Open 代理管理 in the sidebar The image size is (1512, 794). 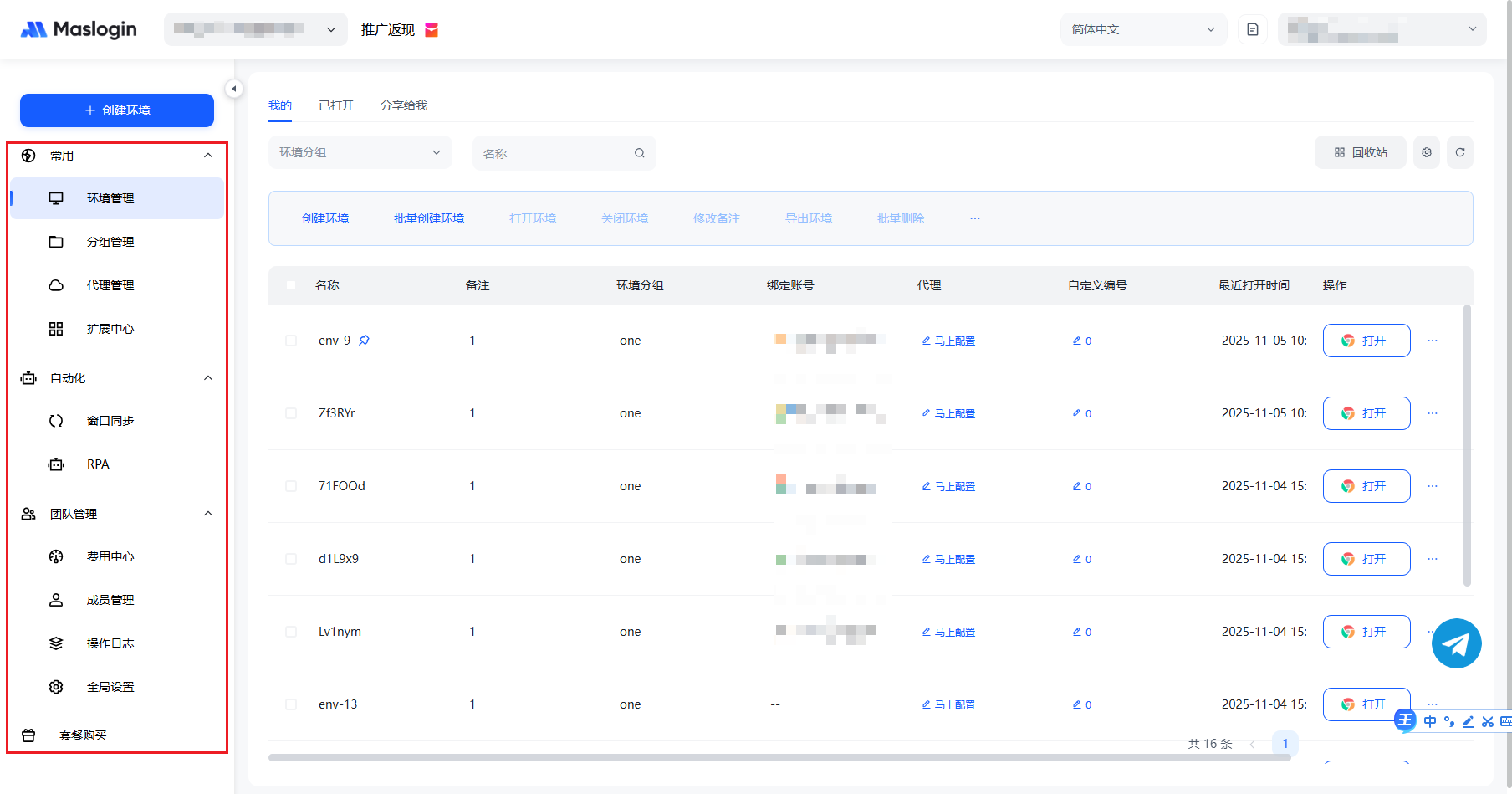(110, 285)
